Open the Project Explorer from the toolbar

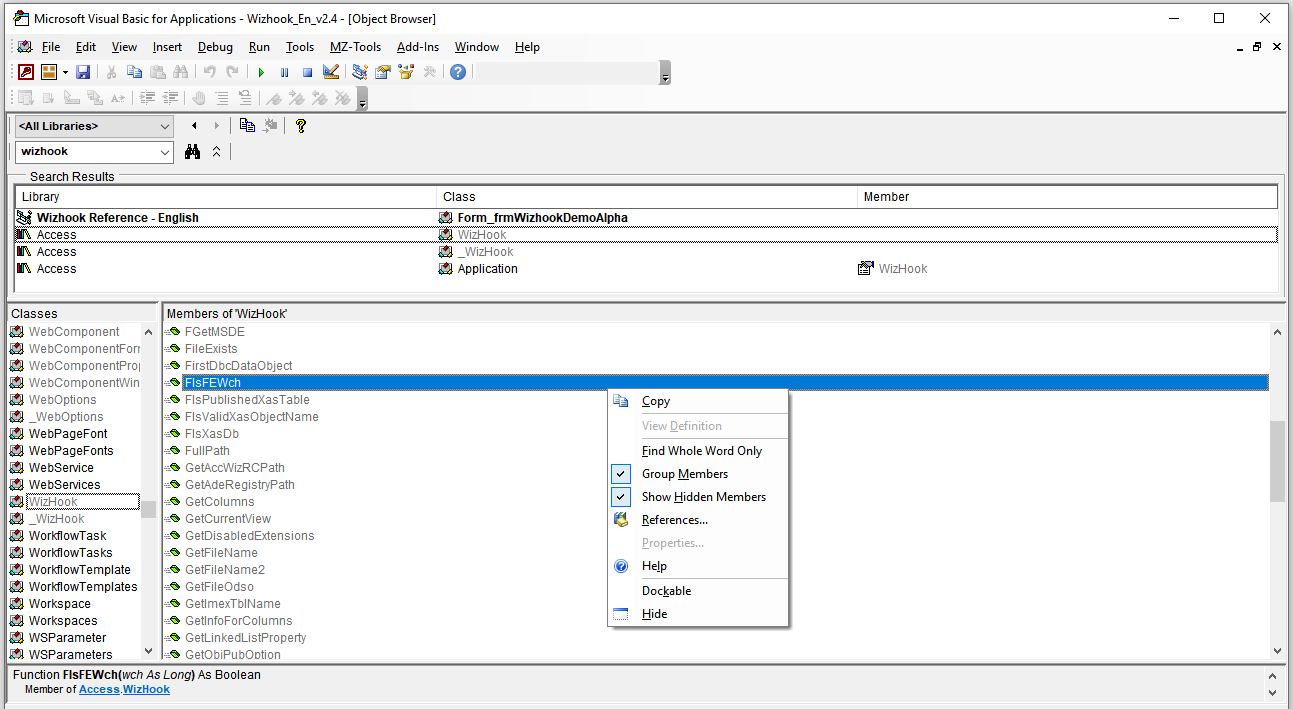click(360, 72)
